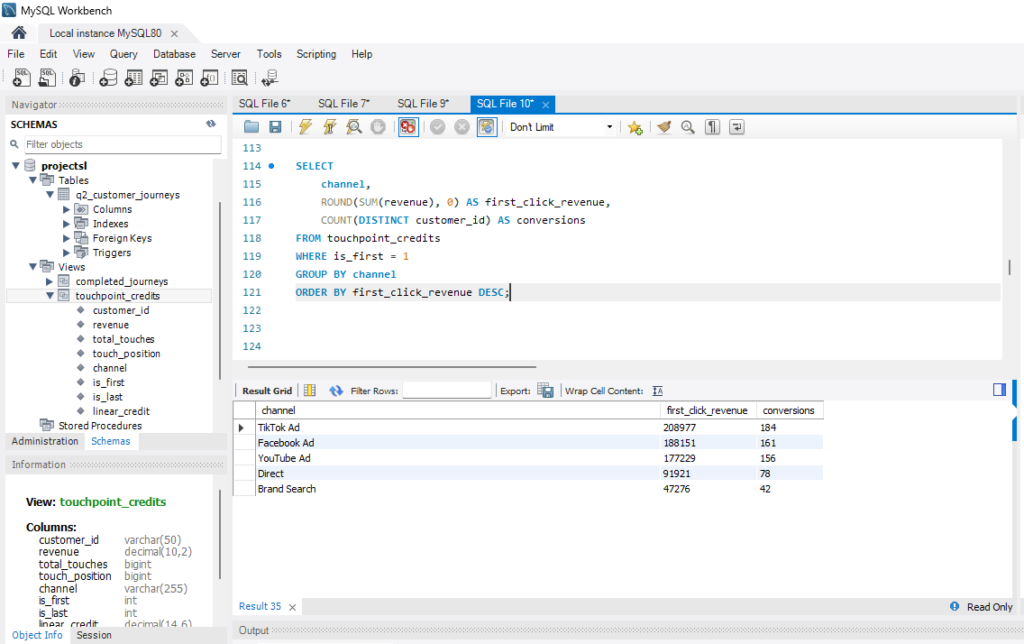Stop the query being executed
The width and height of the screenshot is (1024, 644).
[378, 127]
